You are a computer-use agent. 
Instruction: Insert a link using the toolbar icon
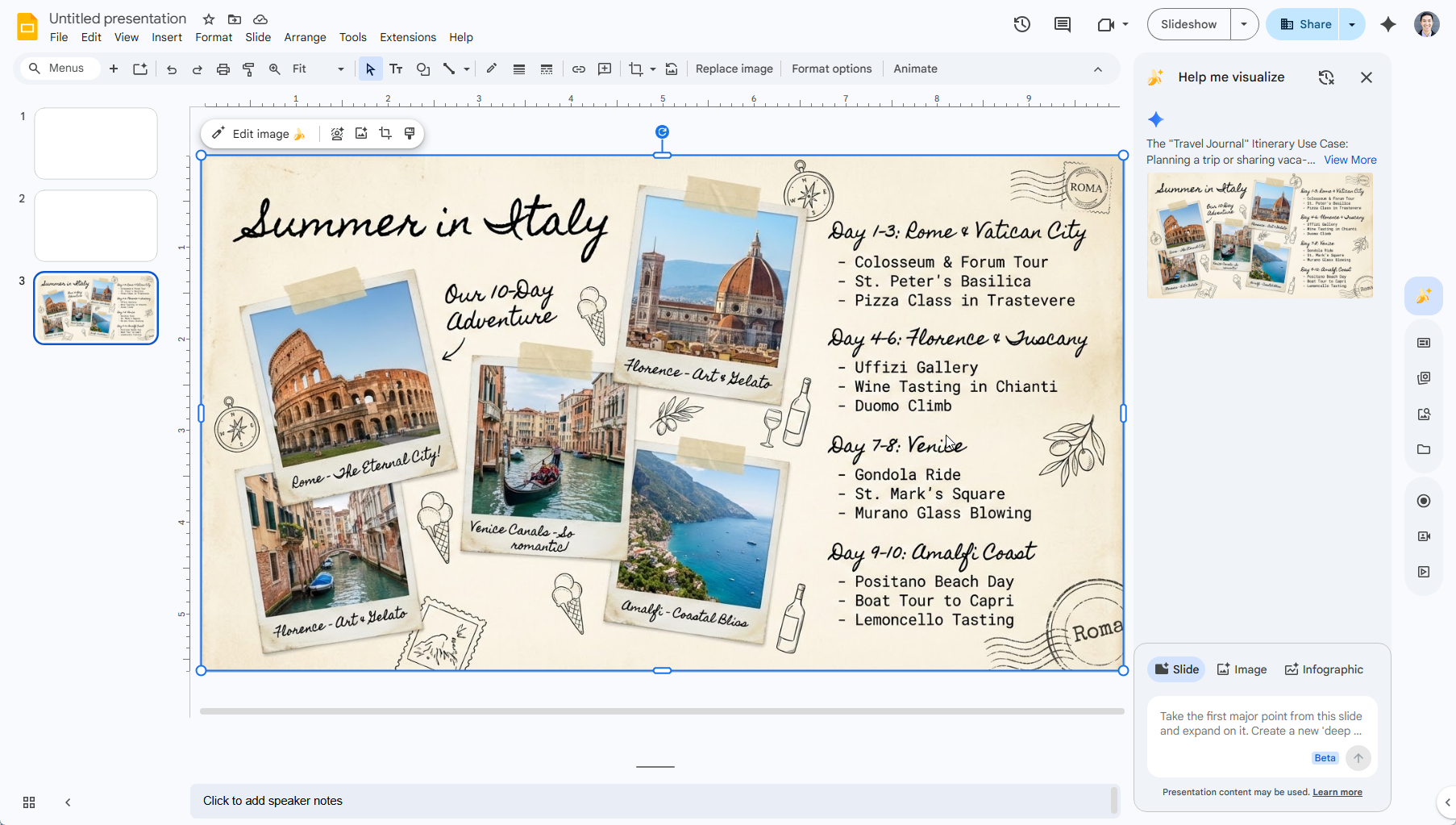pos(578,69)
